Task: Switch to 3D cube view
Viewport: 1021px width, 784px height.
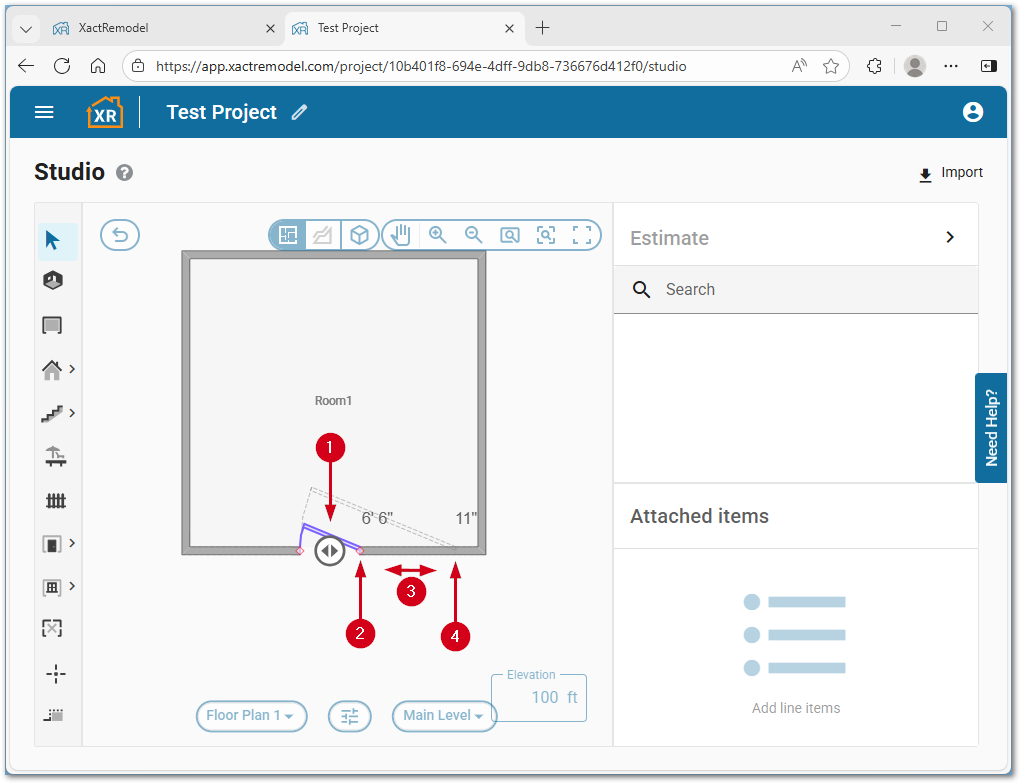Action: pos(359,235)
